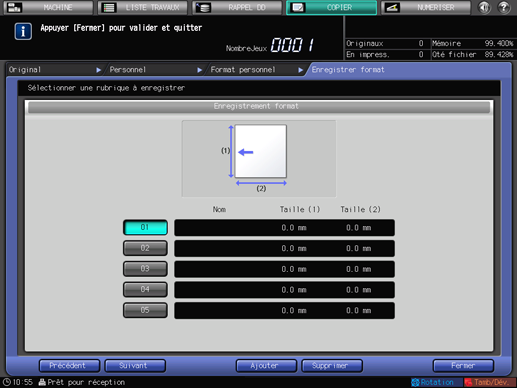Screen dimensions: 517x388
Task: Click arrow after Original breadcrumb
Action: pos(99,70)
